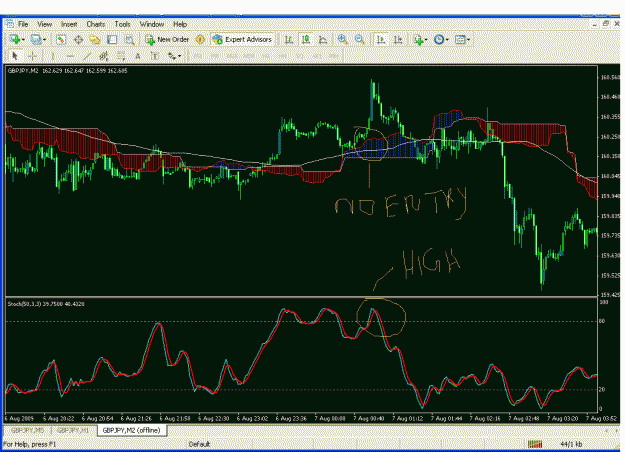The image size is (625, 452).
Task: Expand the Profiles dropdown arrow
Action: tap(44, 39)
